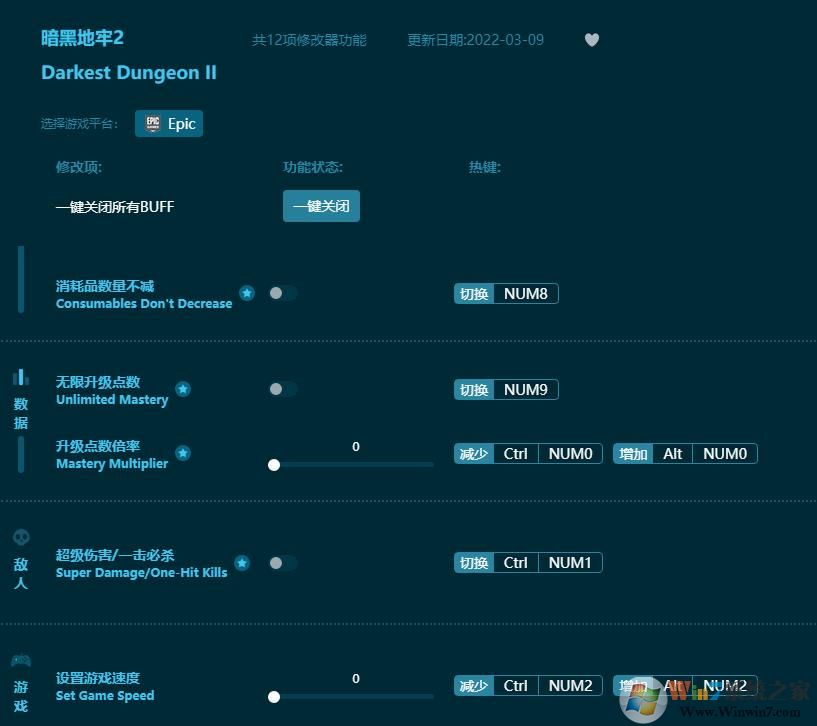Click the 更新日期:2022-03-09 text
817x726 pixels.
coord(475,40)
